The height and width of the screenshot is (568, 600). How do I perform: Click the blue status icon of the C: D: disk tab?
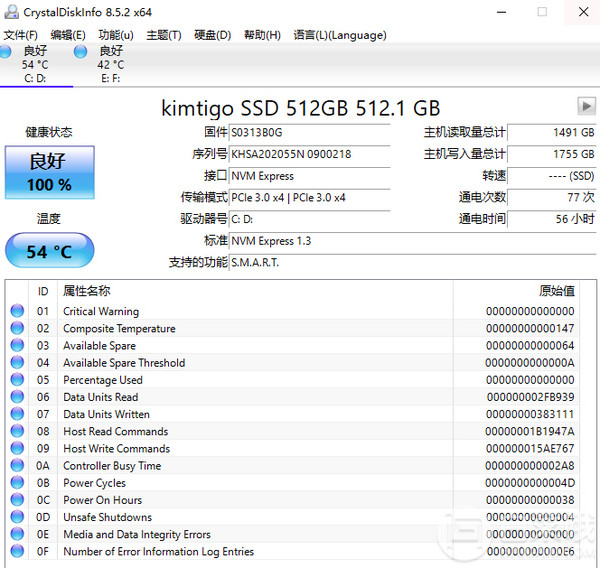pos(5,51)
